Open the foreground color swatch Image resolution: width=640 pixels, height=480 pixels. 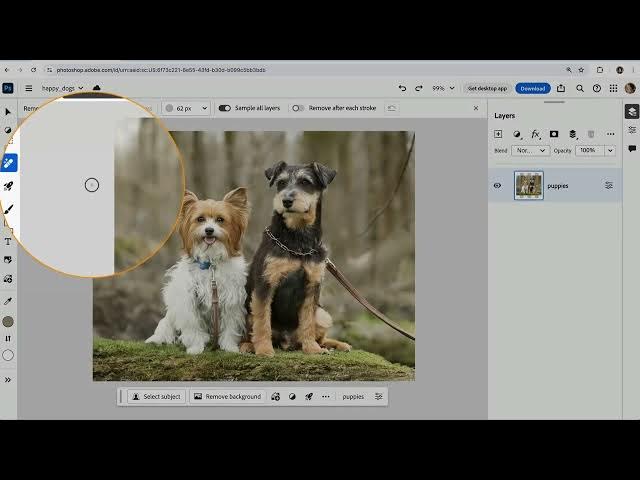coord(8,322)
